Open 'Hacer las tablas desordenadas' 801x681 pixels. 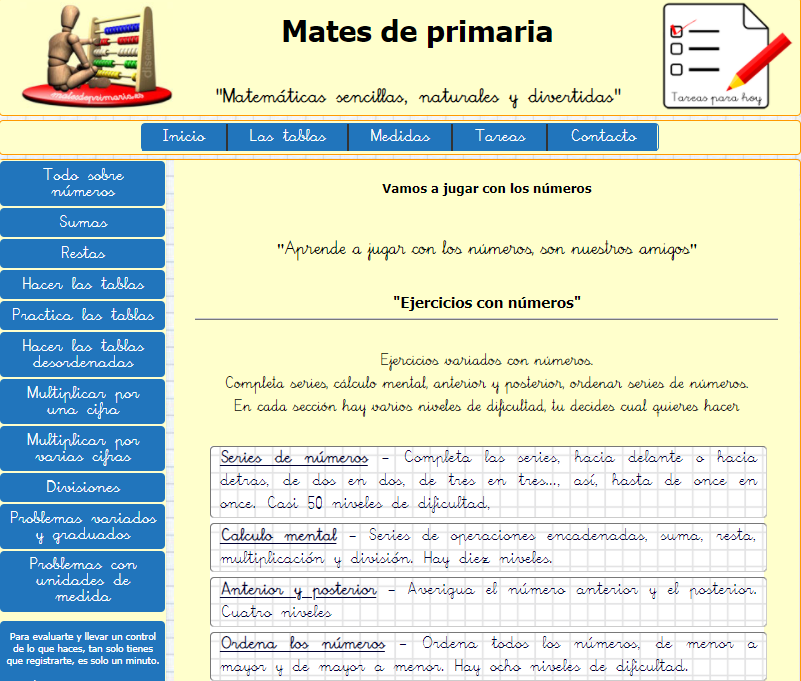(83, 354)
